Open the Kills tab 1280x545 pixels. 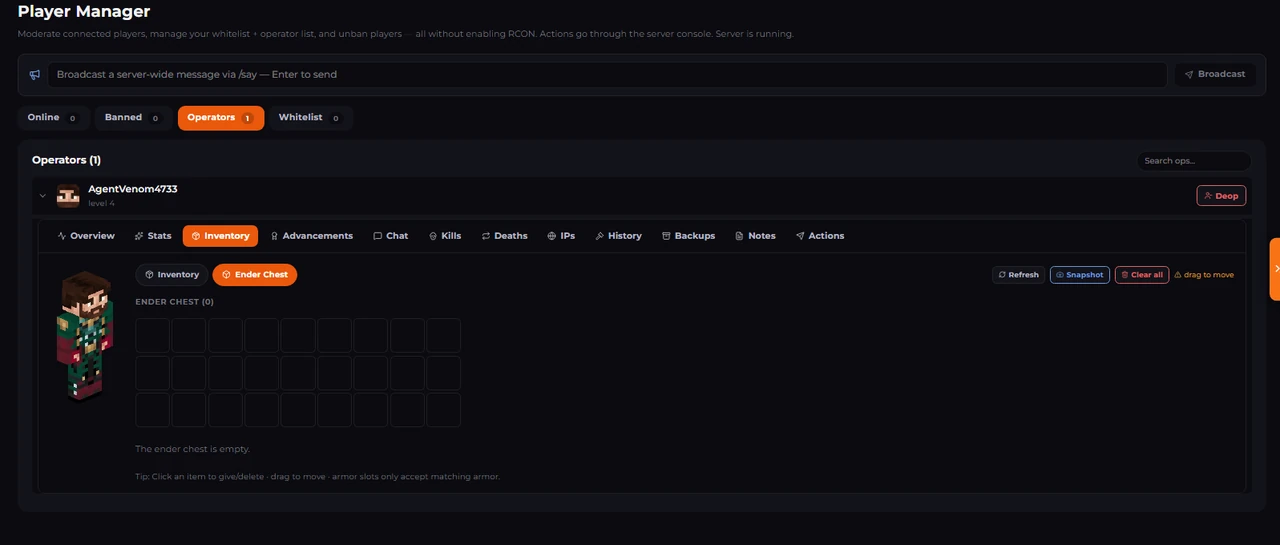445,236
